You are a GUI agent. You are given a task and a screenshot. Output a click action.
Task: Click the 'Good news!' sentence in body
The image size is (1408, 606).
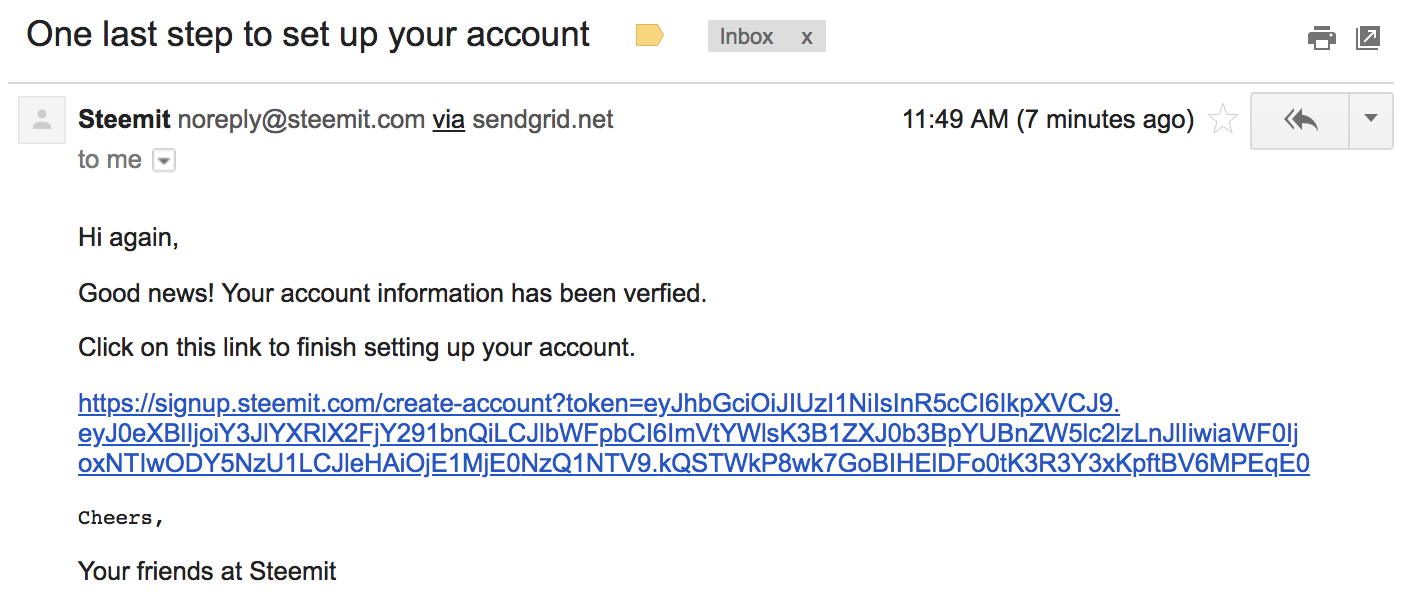tap(393, 294)
